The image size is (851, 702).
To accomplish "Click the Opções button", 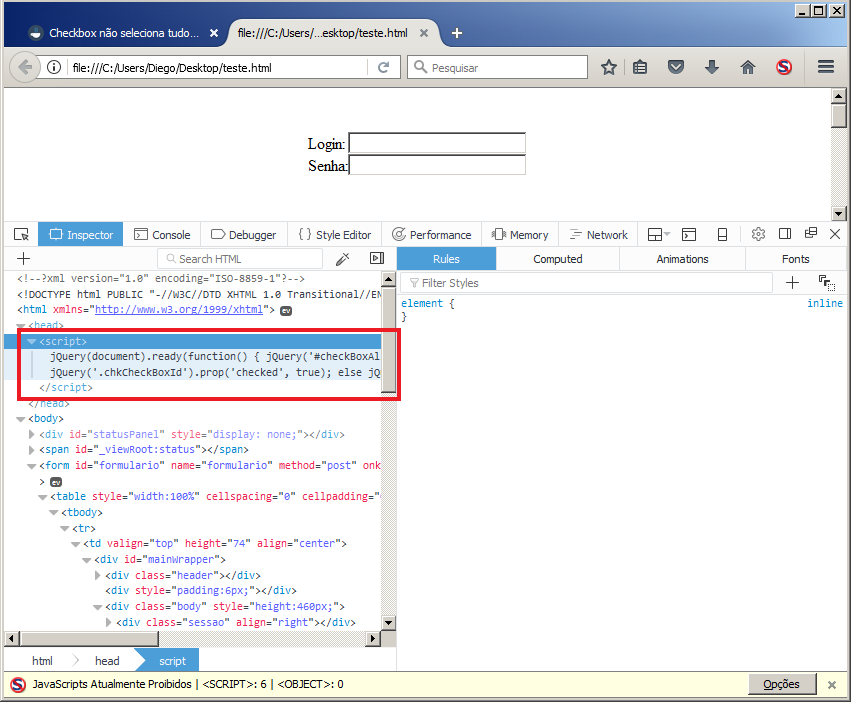I will (782, 684).
